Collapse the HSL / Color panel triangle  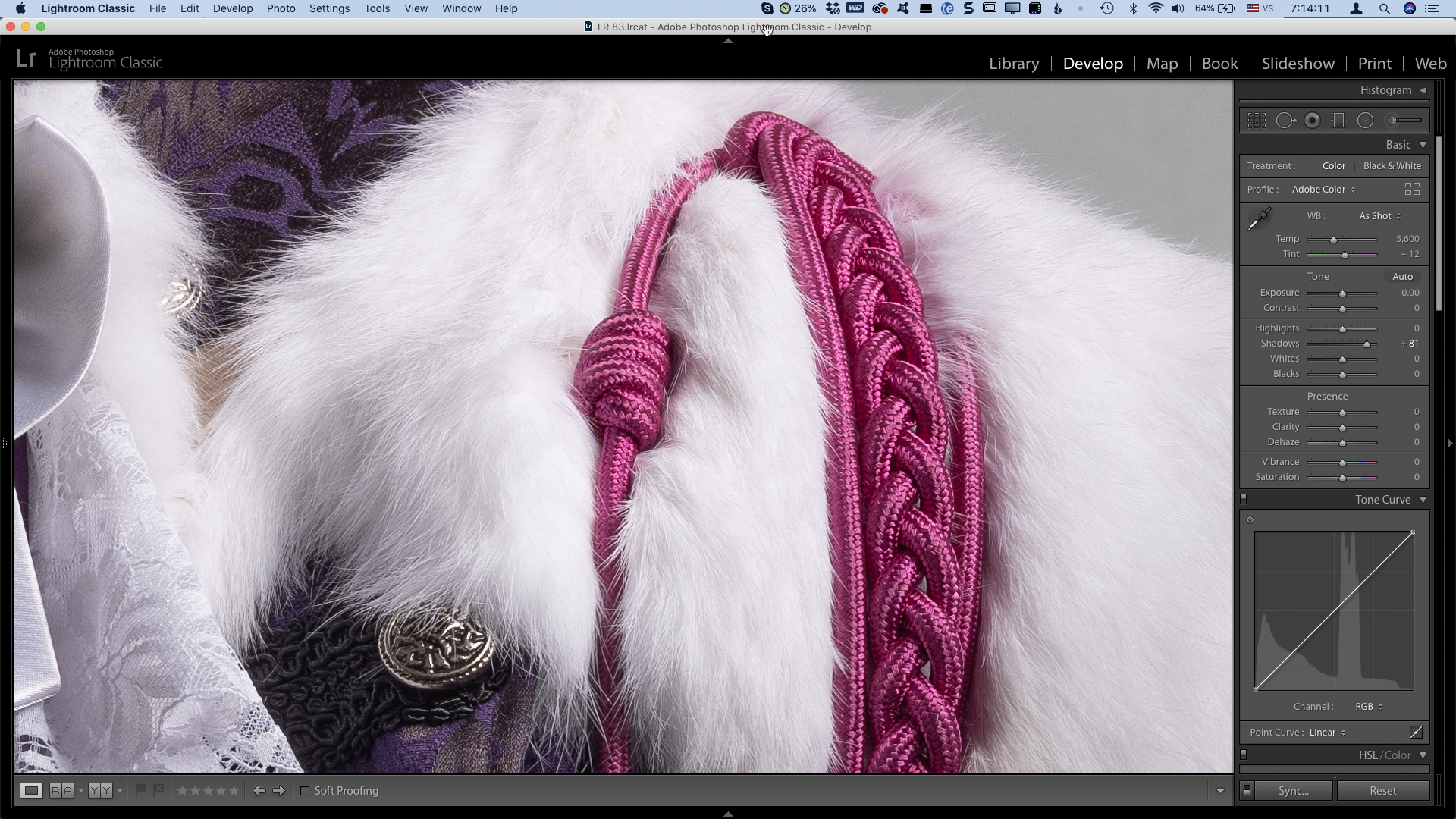click(1423, 755)
